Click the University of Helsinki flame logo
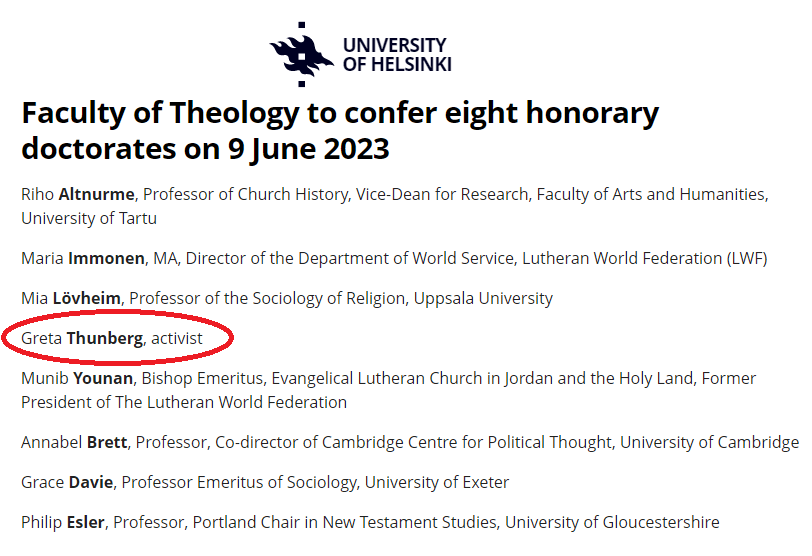812x556 pixels. (301, 55)
